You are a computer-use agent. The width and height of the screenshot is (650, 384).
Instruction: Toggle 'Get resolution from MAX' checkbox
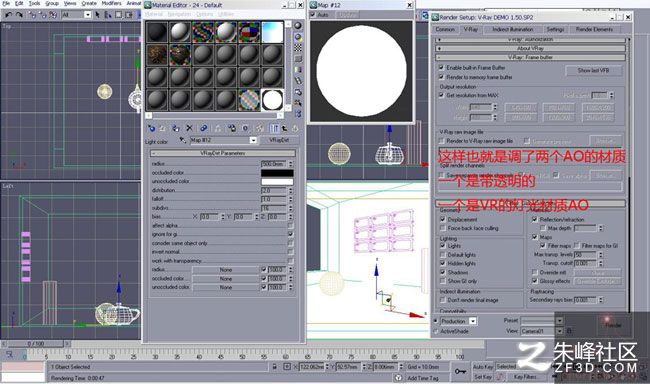(x=441, y=95)
